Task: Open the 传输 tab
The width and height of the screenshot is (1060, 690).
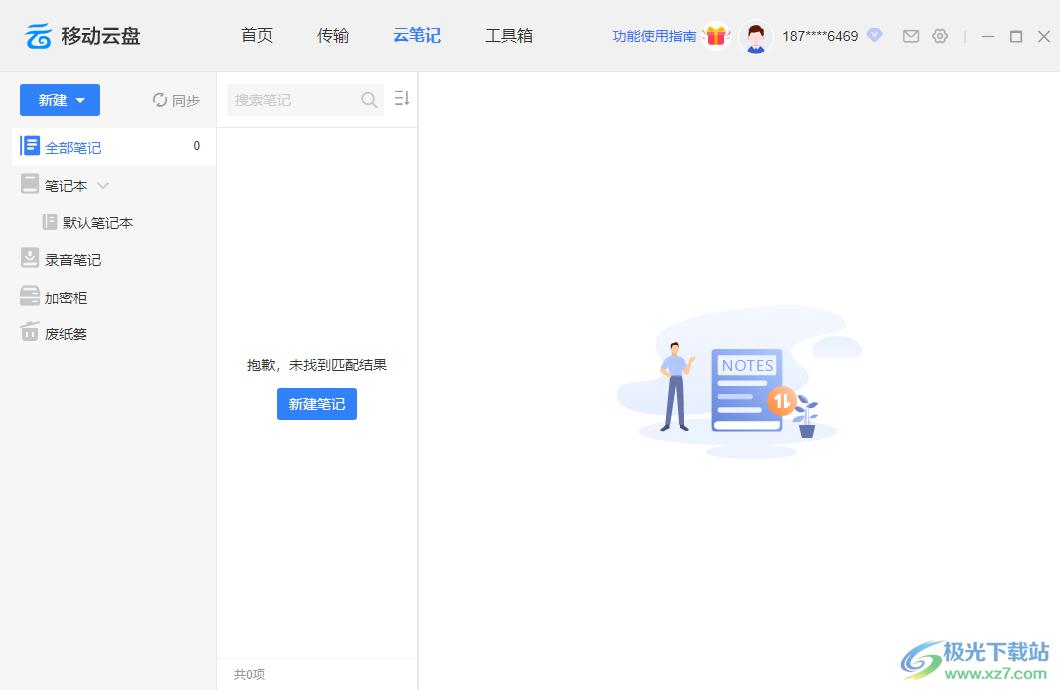Action: point(333,36)
